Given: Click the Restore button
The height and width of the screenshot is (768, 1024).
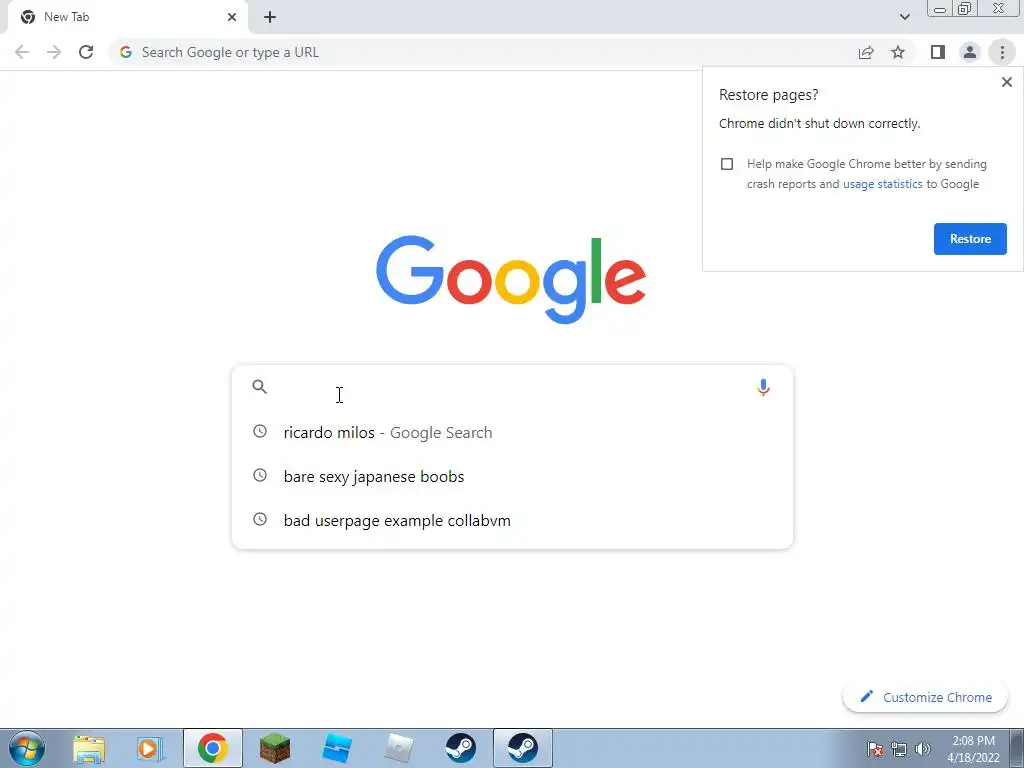Looking at the screenshot, I should [970, 239].
